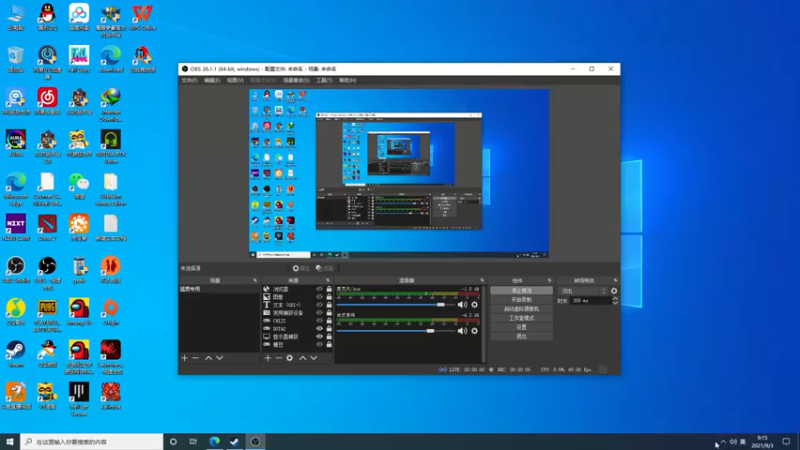
Task: Move the scene down in the scenes list
Action: (219, 358)
